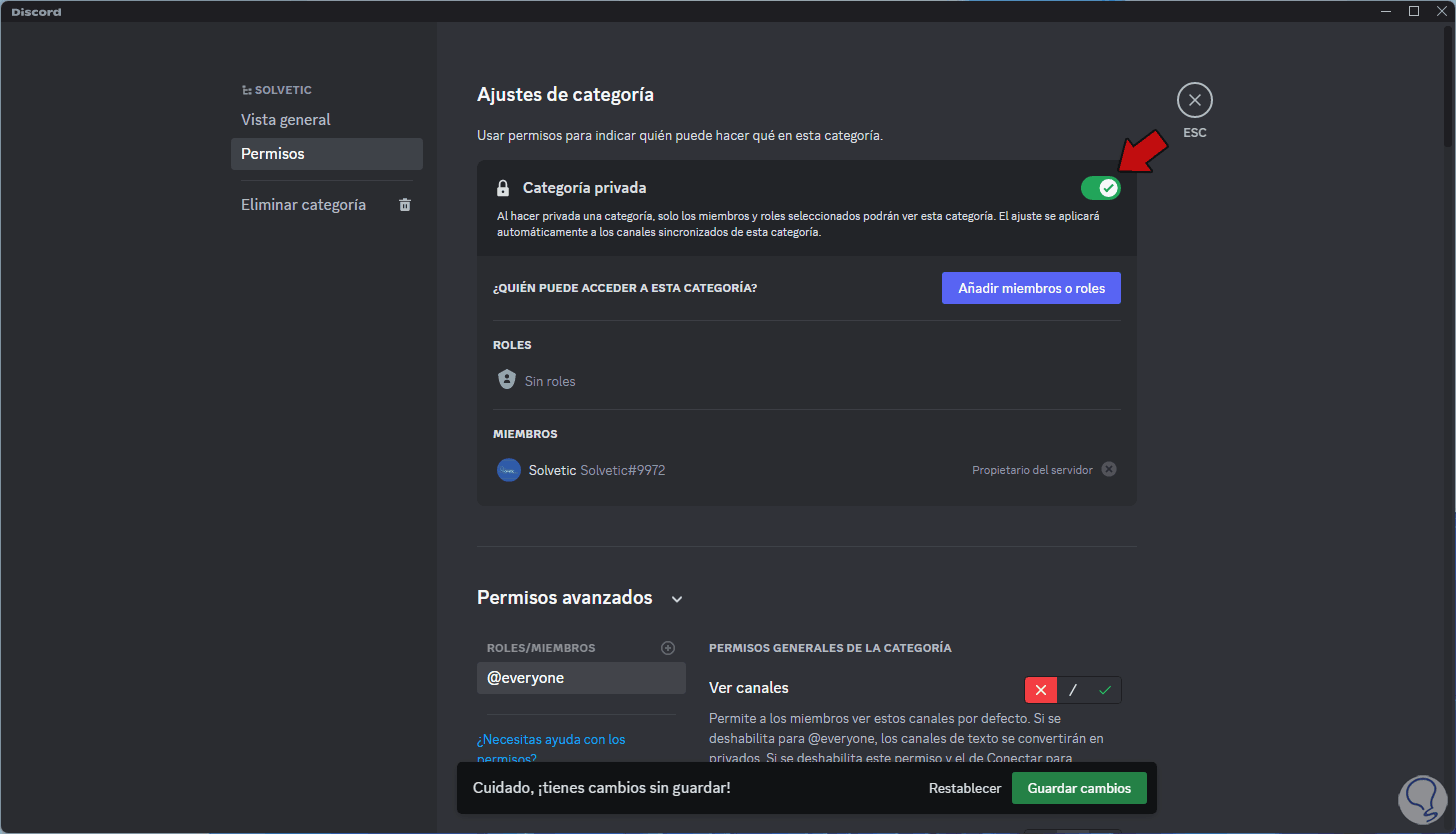Click Añadir miembros o roles button

(1031, 288)
